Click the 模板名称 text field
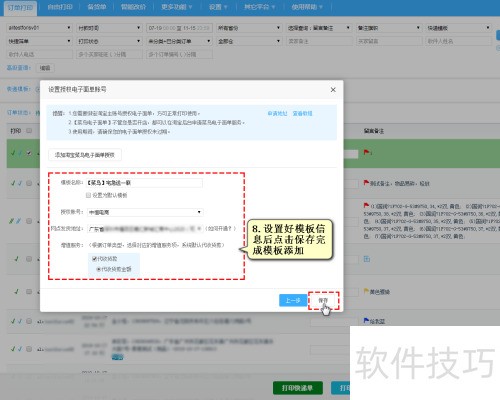Image resolution: width=500 pixels, height=400 pixels. point(144,183)
